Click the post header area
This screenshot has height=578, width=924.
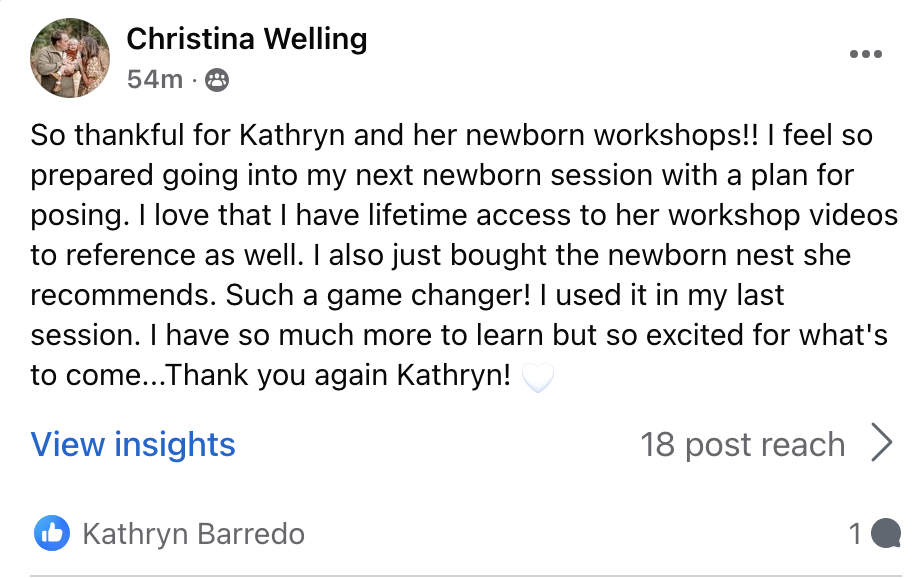point(246,55)
